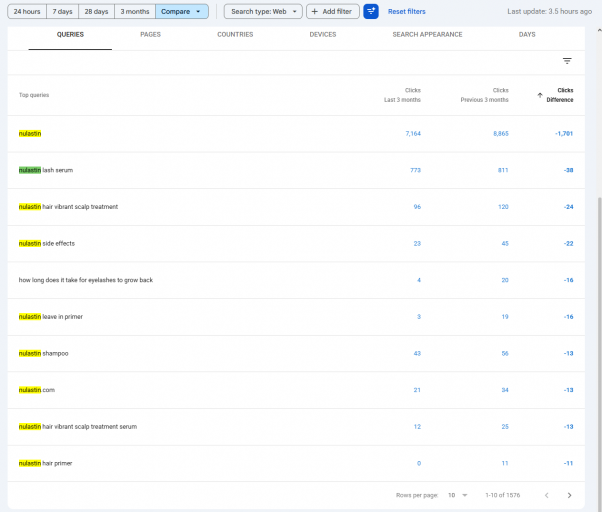Click the '1-10 of 1576' pagination text
The width and height of the screenshot is (602, 512).
point(503,495)
